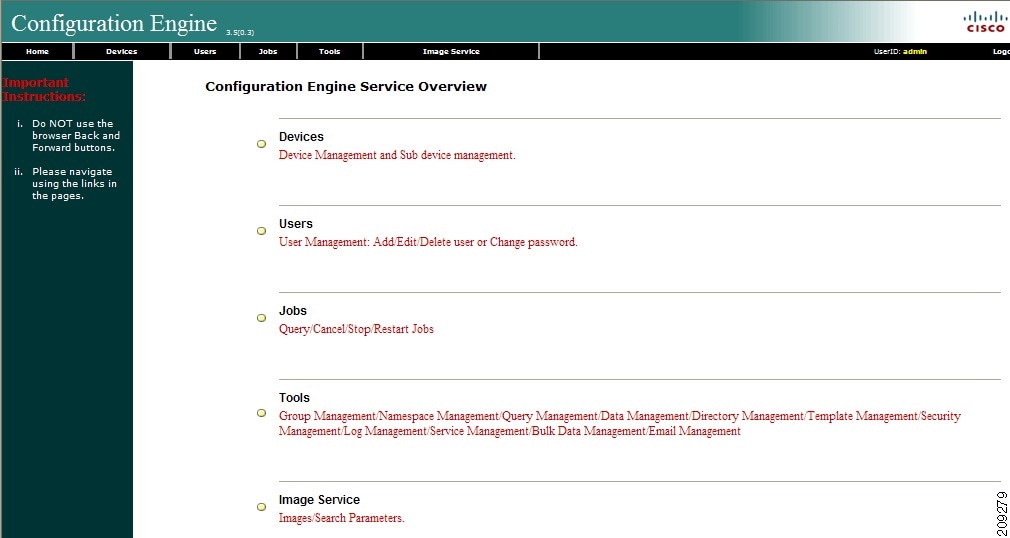The width and height of the screenshot is (1010, 538).
Task: Click the 'Do NOT use the browser Back' instruction
Action: tap(76, 135)
